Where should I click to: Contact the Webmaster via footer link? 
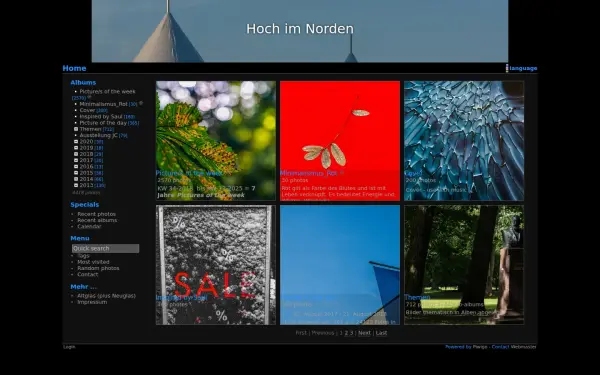tap(523, 347)
